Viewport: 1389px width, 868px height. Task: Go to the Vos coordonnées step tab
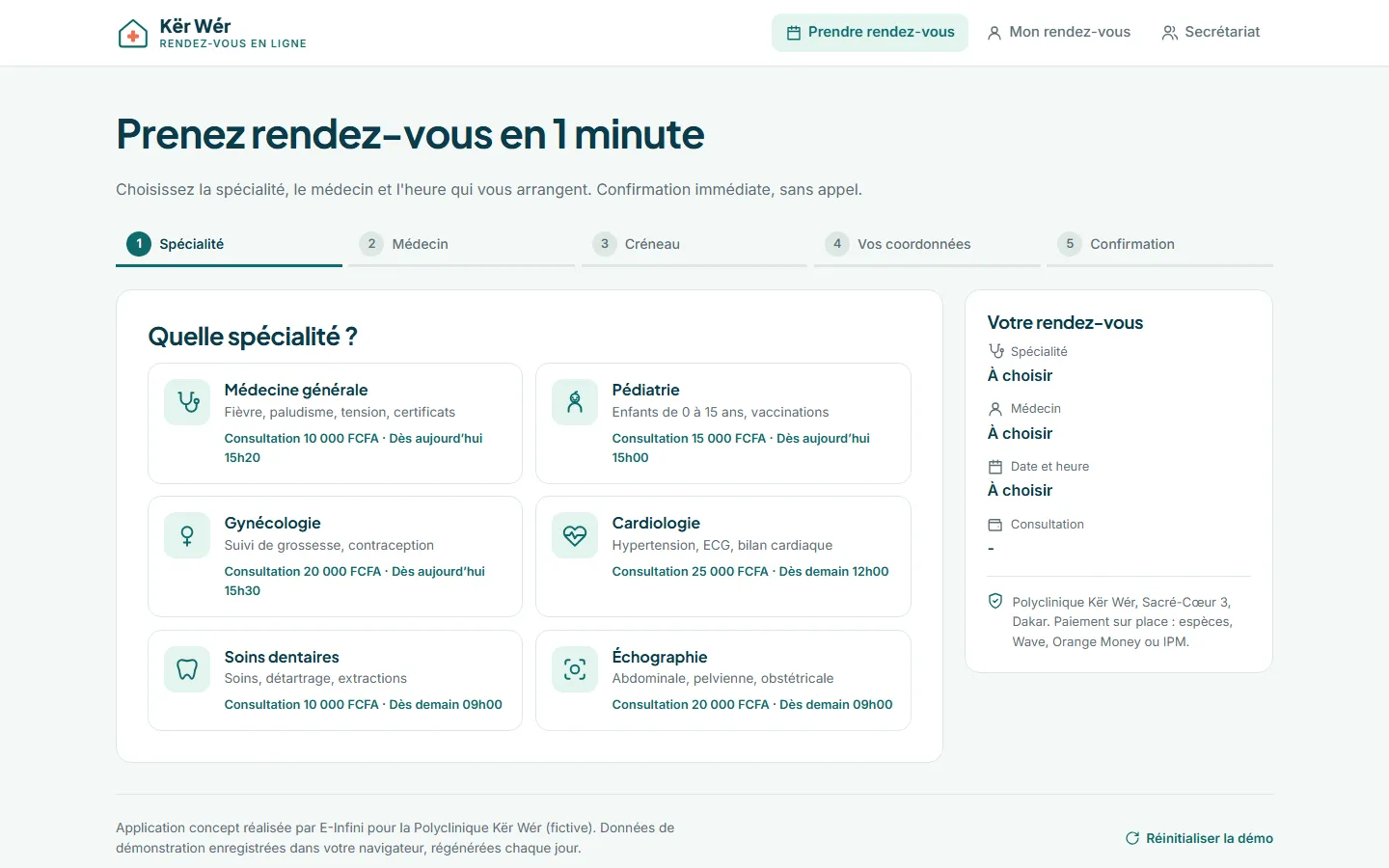pyautogui.click(x=927, y=245)
